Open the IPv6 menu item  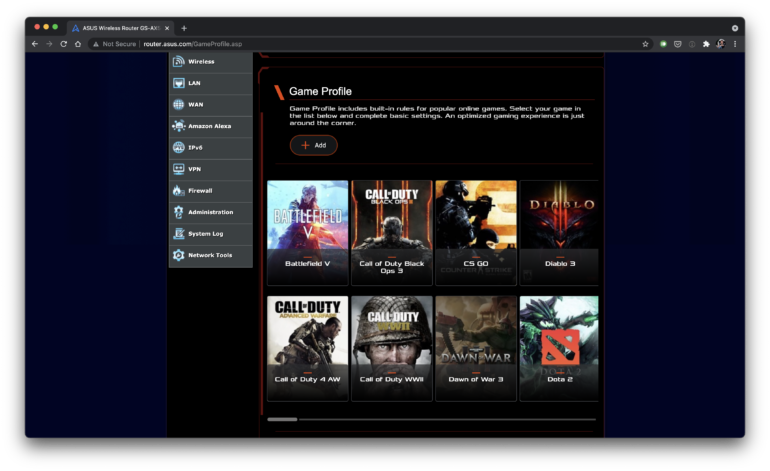[x=211, y=147]
